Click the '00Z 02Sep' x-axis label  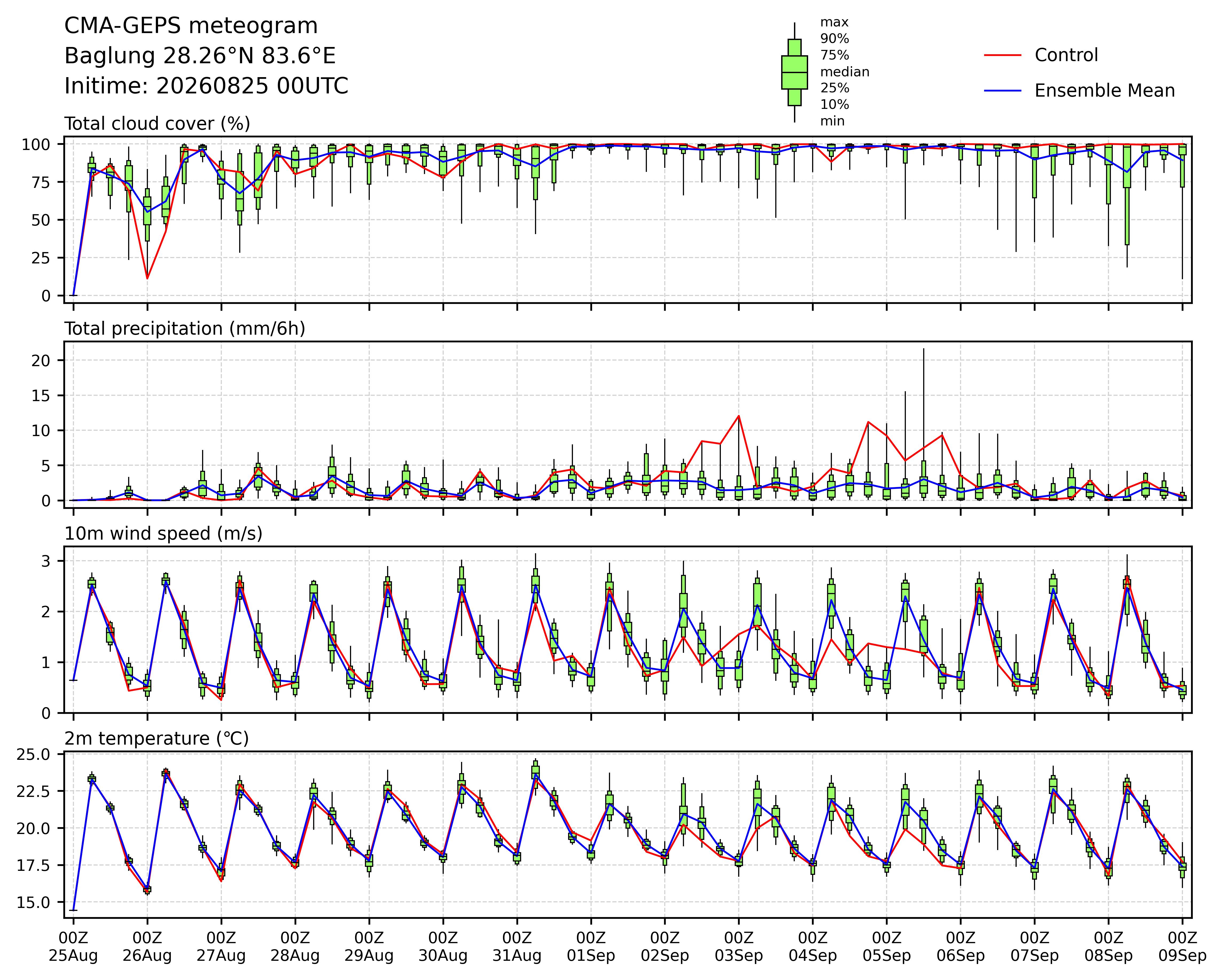(665, 947)
